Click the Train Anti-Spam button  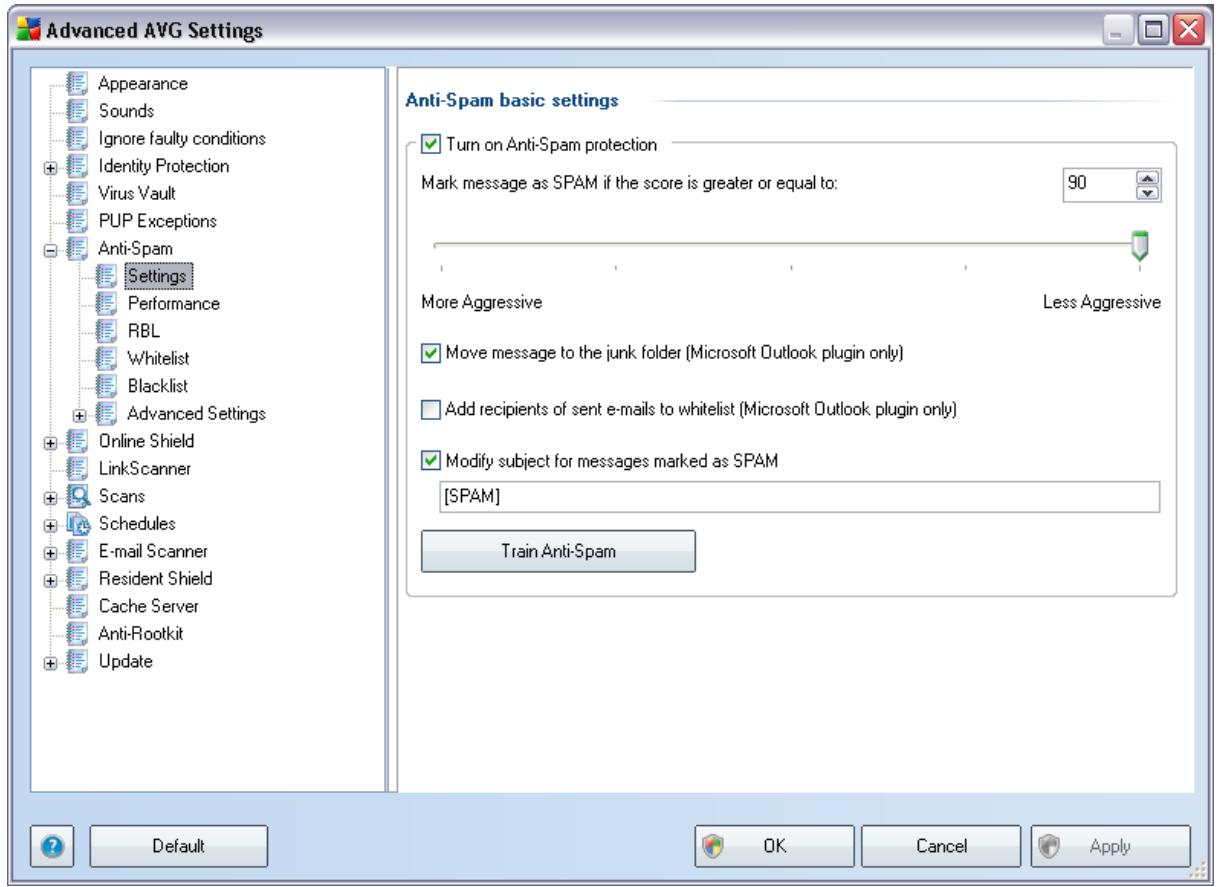click(x=558, y=551)
